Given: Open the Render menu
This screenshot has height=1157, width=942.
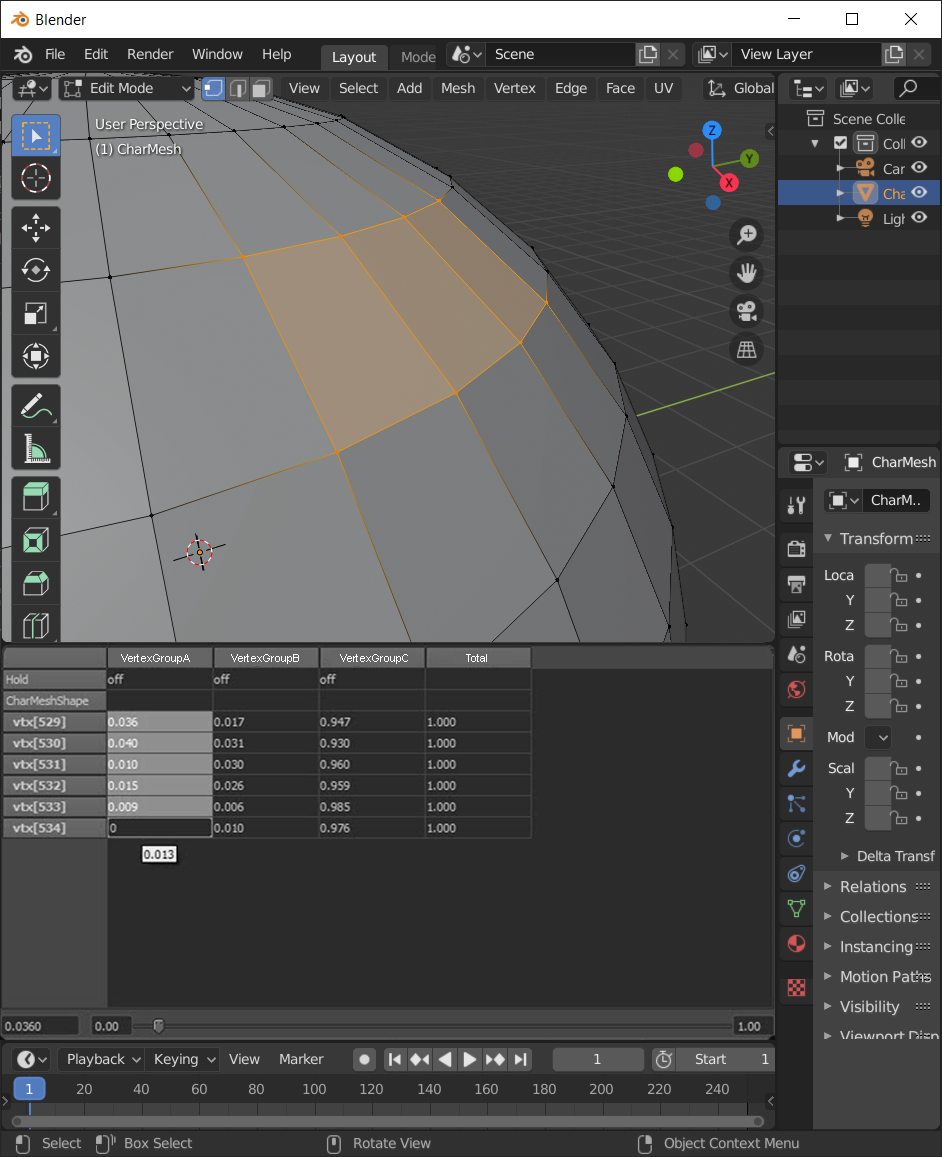Looking at the screenshot, I should pos(150,55).
